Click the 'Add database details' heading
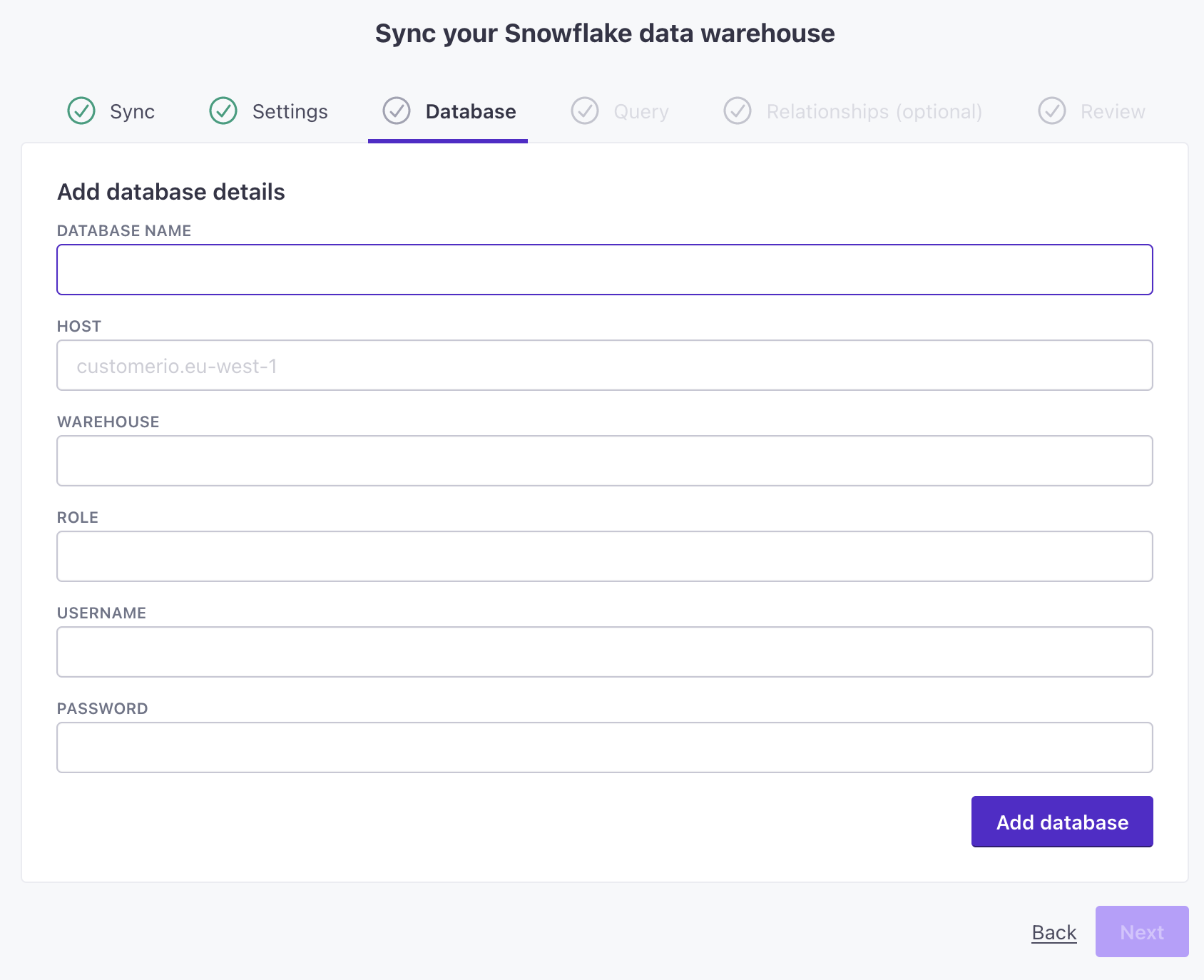This screenshot has width=1204, height=980. 171,192
